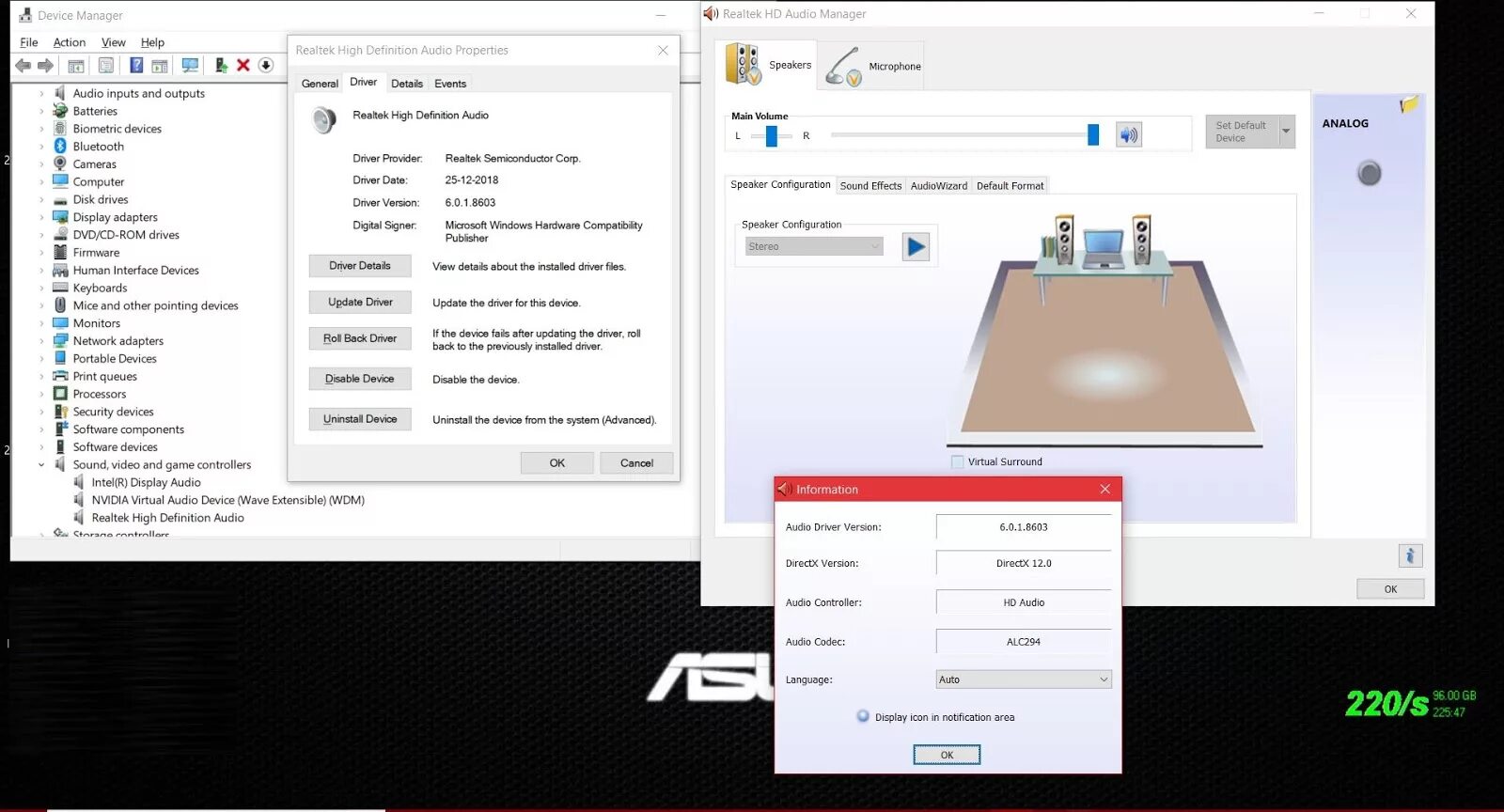Click the Update device driver toolbar icon
This screenshot has height=812, width=1504.
click(x=221, y=66)
